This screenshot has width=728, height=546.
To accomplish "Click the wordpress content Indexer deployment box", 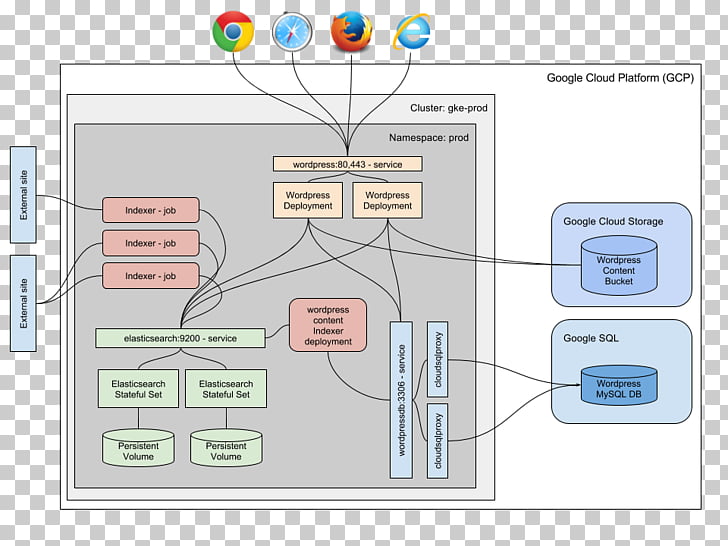I will click(328, 325).
